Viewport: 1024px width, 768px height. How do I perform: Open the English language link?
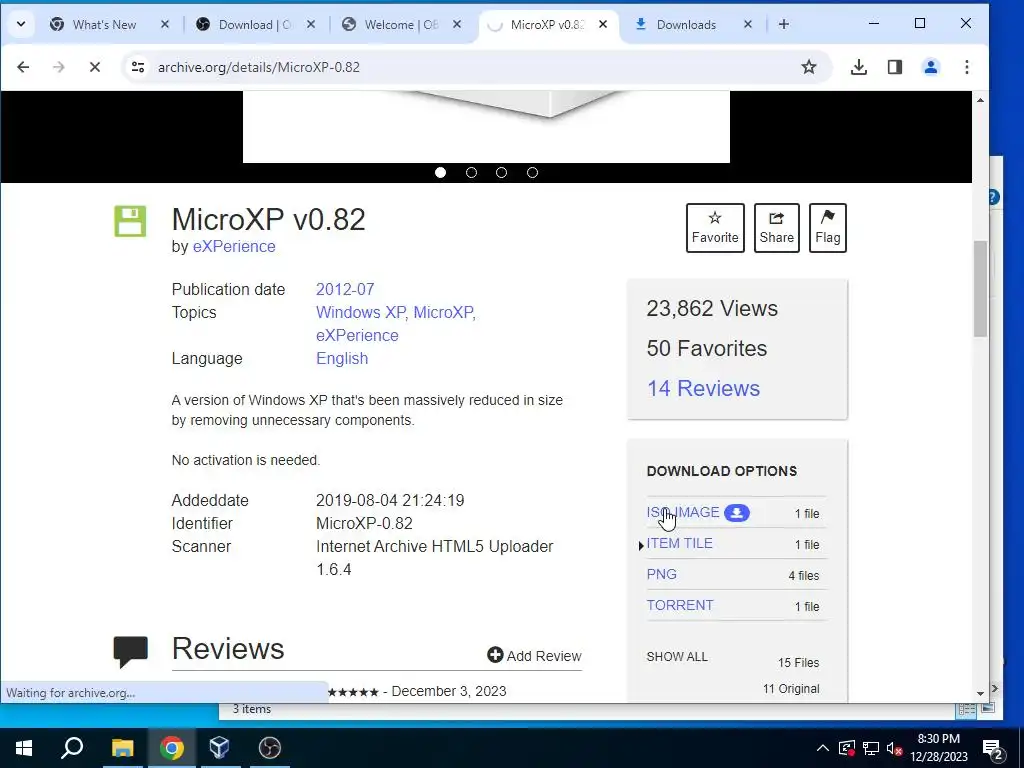pyautogui.click(x=342, y=359)
